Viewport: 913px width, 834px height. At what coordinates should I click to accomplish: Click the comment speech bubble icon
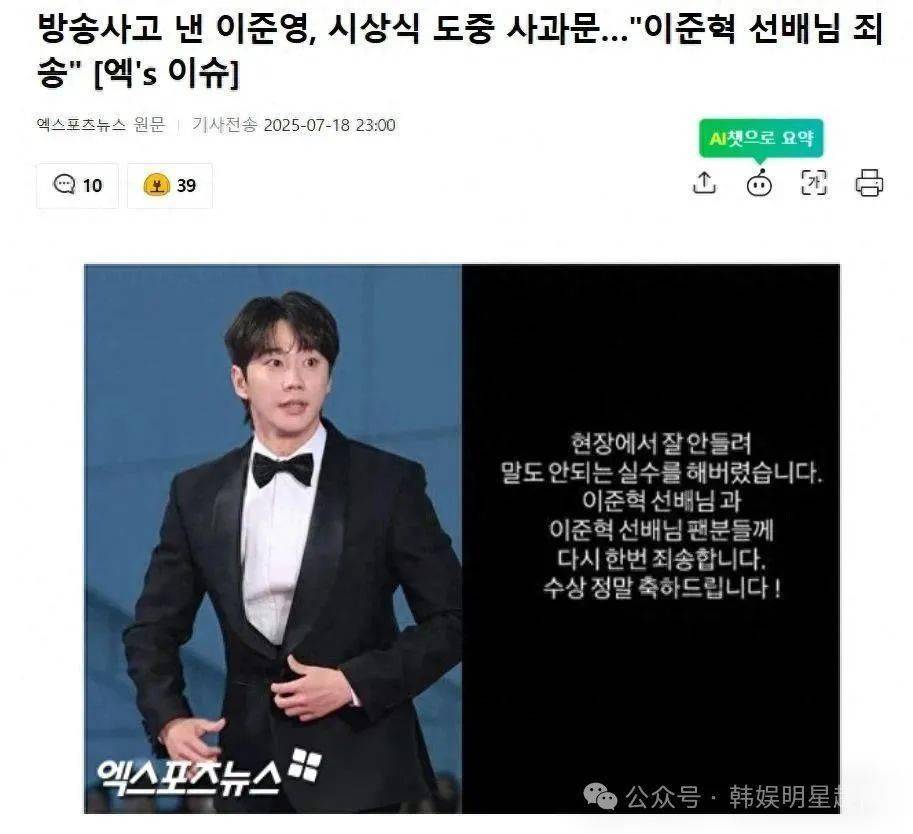(64, 185)
